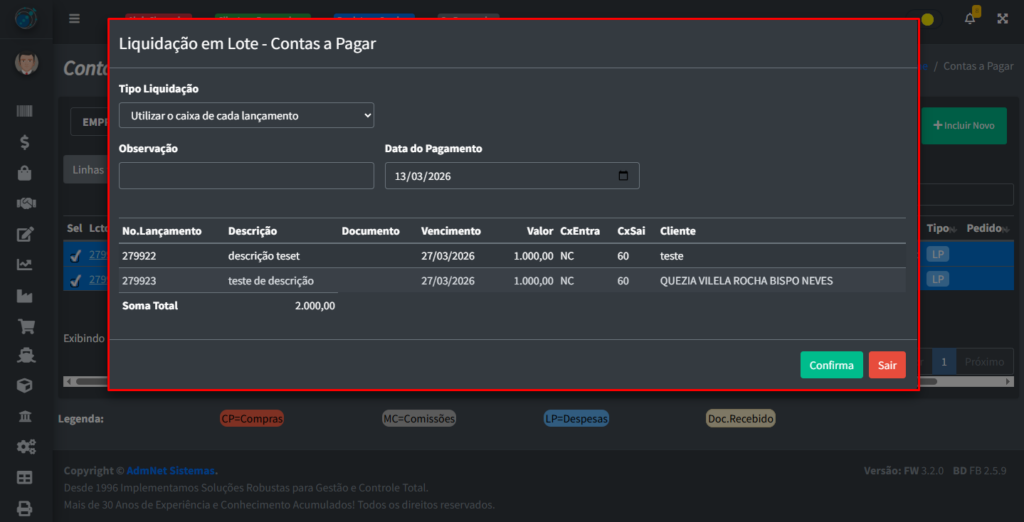Uncheck the first row selection checkbox
1024x522 pixels.
[75, 255]
